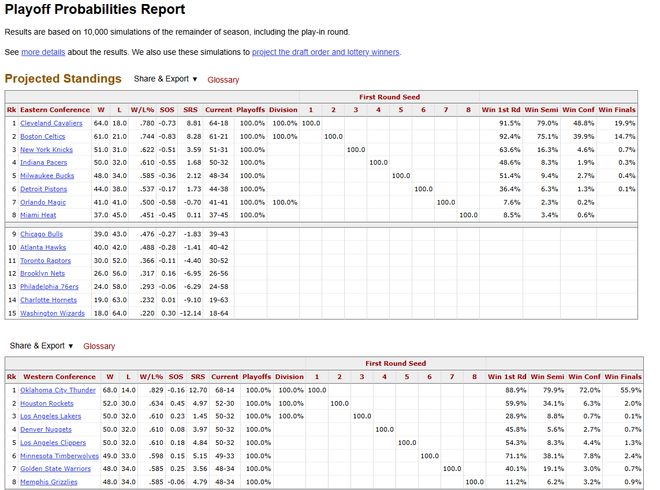Open the Philadelphia 76ers team link
This screenshot has width=660, height=490.
tap(49, 287)
